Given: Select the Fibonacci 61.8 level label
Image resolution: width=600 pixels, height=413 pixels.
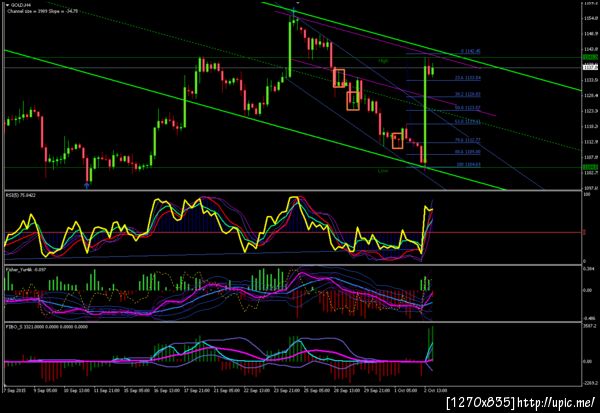Looking at the screenshot, I should pos(468,122).
